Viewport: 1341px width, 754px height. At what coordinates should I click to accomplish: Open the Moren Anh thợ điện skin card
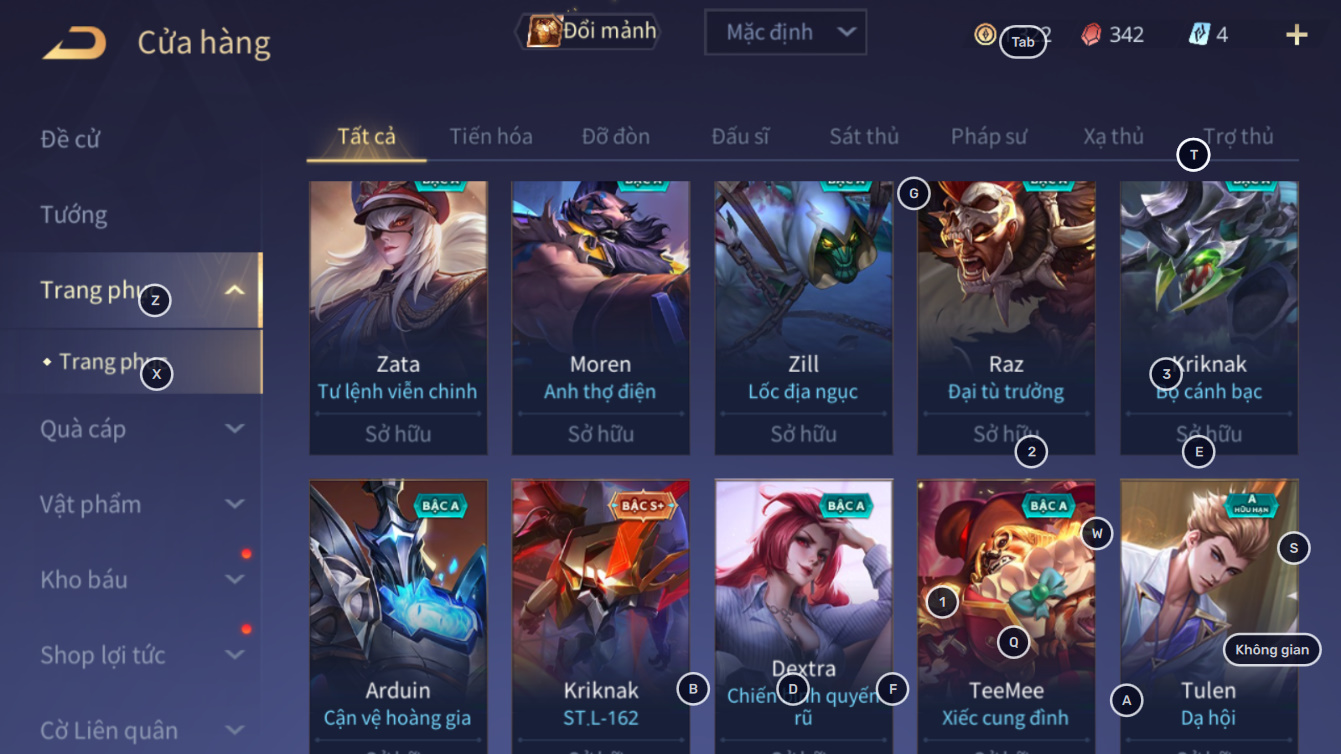[600, 318]
